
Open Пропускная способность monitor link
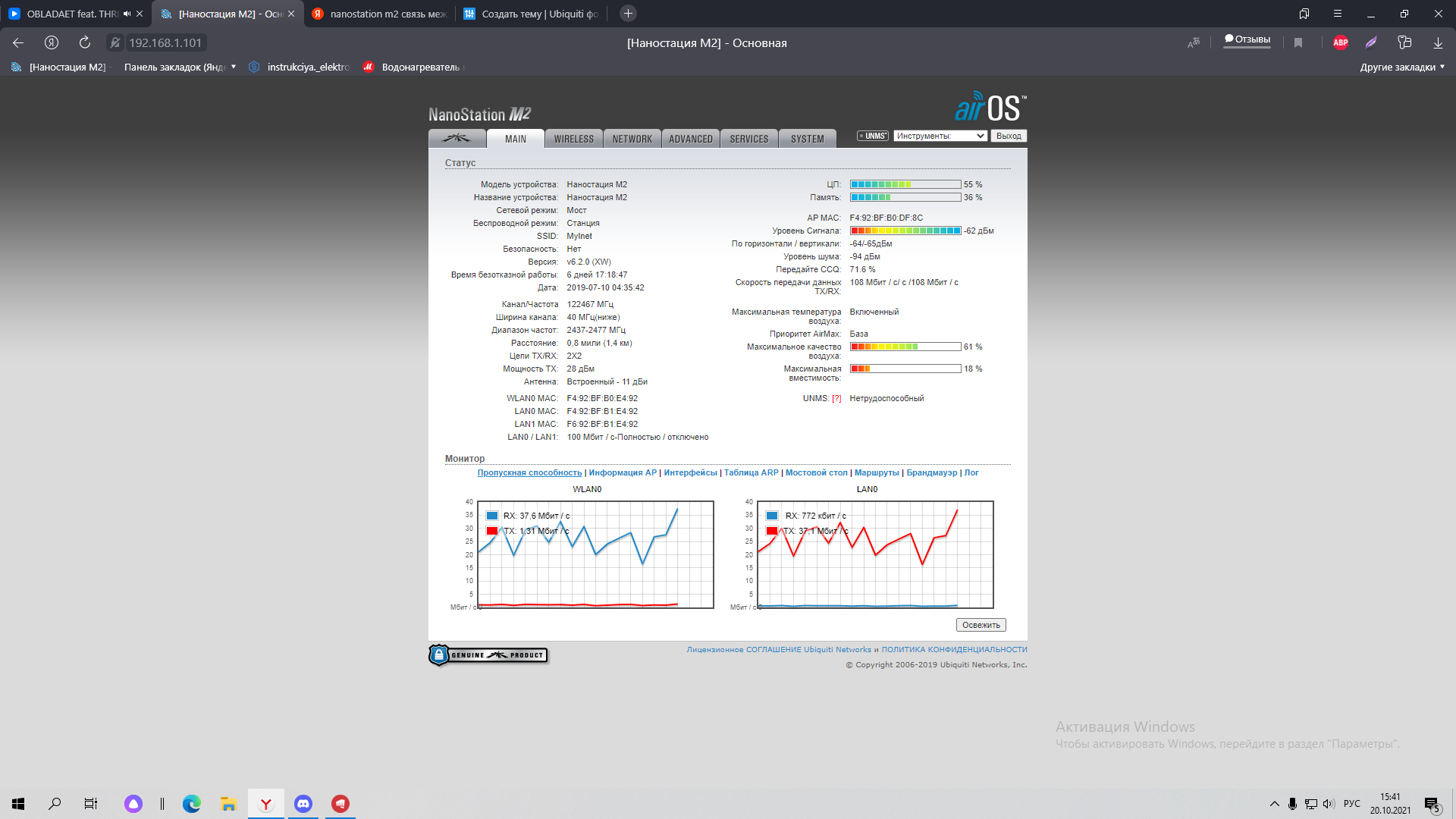pyautogui.click(x=529, y=473)
